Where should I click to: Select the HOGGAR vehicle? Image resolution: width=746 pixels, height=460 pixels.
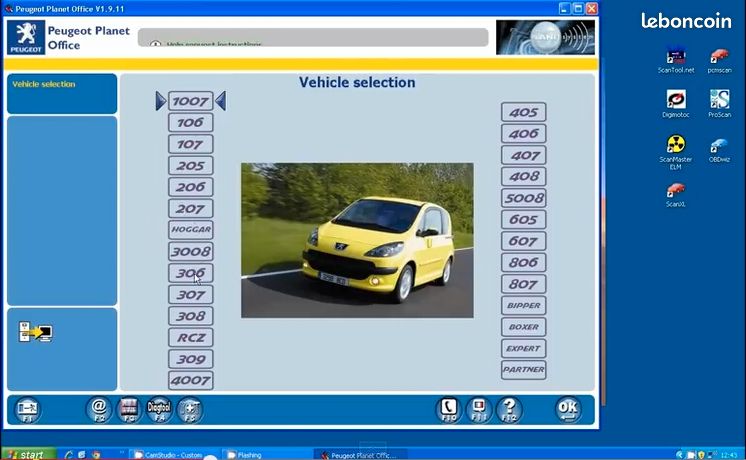click(191, 230)
